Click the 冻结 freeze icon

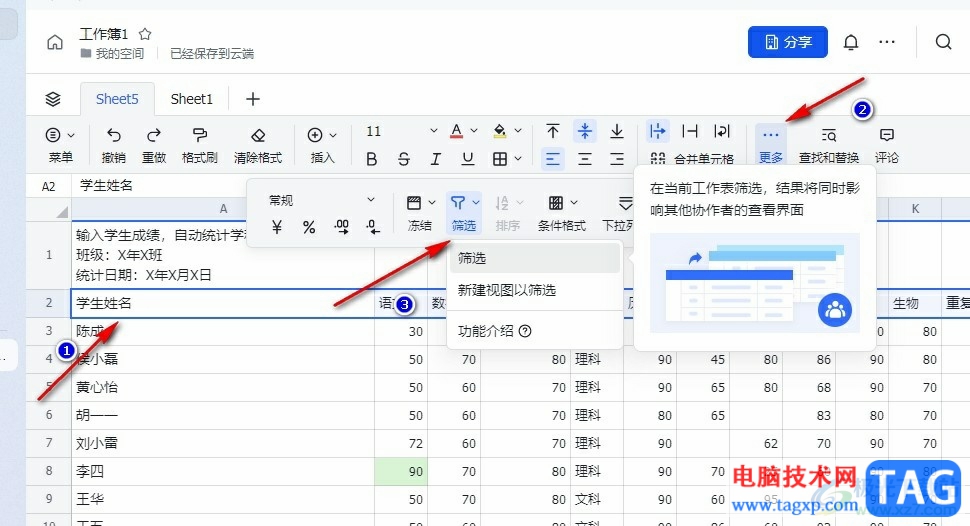pos(414,203)
